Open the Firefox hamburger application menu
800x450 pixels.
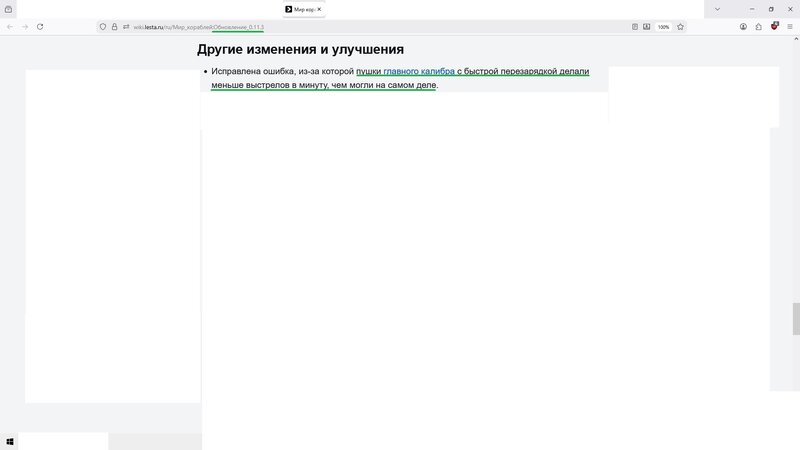[x=790, y=27]
